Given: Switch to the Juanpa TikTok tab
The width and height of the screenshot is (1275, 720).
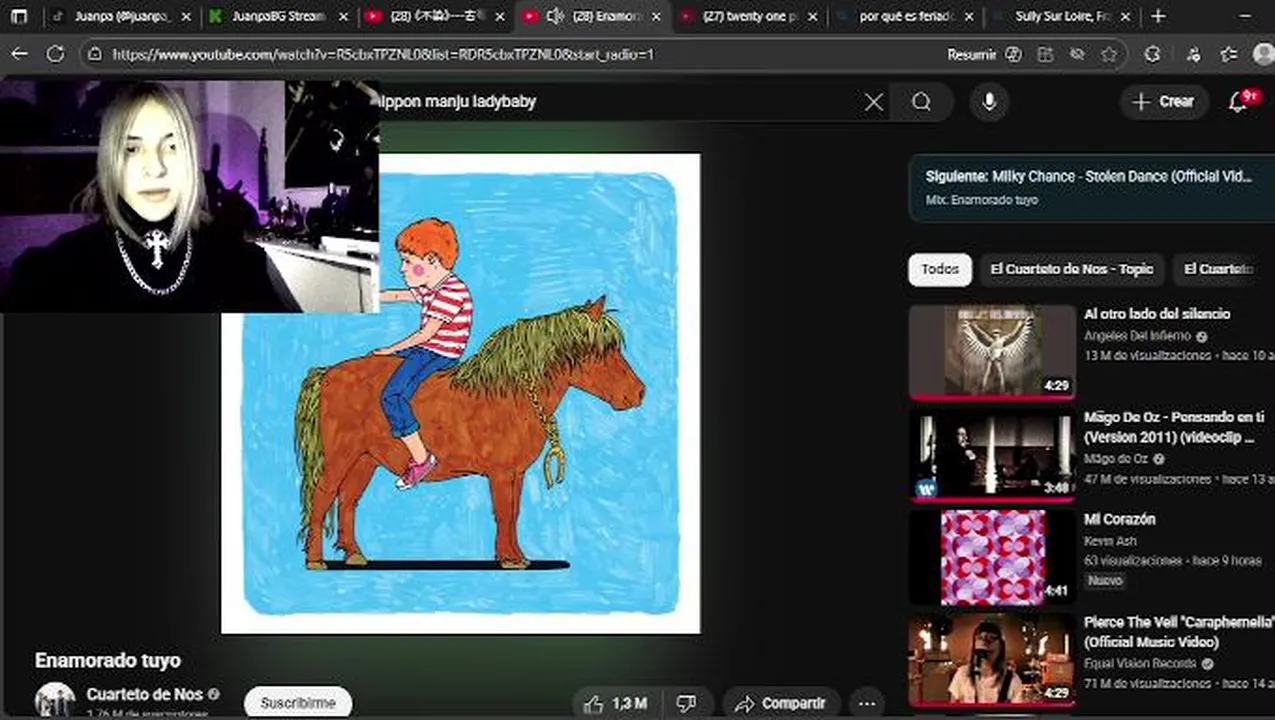Looking at the screenshot, I should coord(120,16).
